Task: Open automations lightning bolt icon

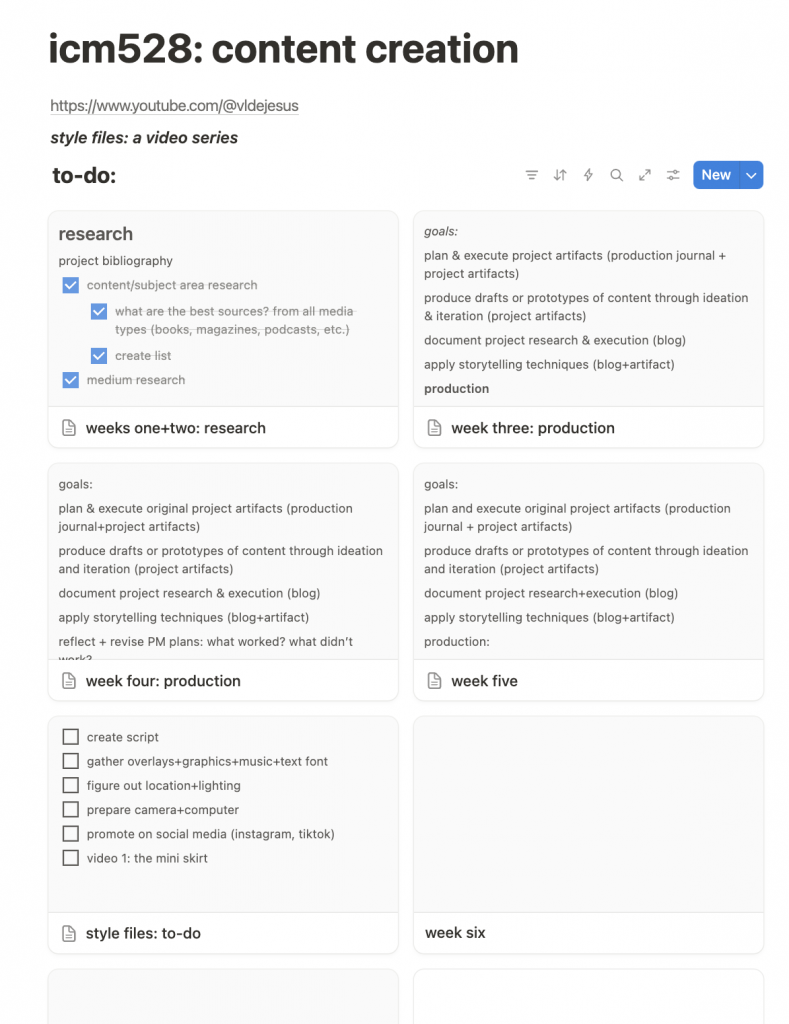Action: click(x=588, y=175)
